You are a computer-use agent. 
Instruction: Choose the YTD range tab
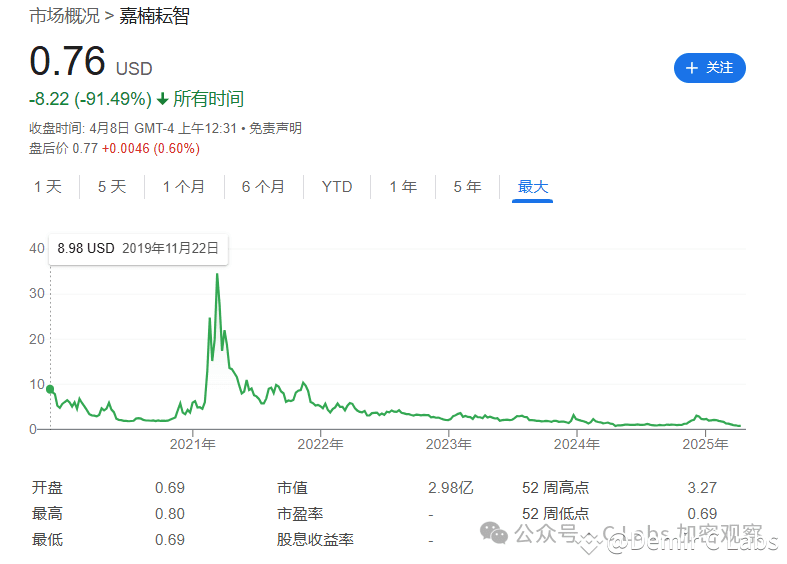coord(337,187)
